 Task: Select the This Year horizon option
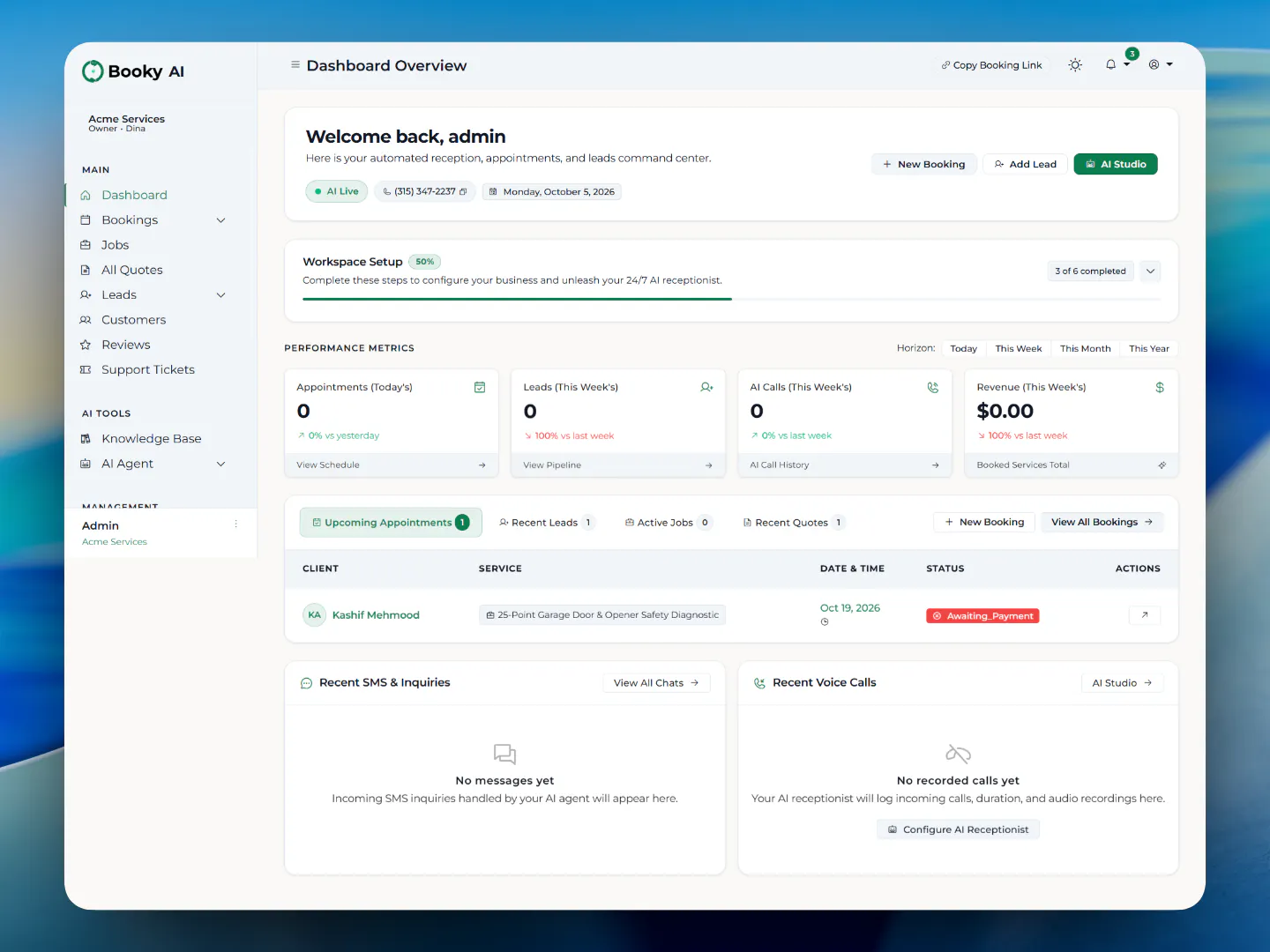pyautogui.click(x=1149, y=348)
